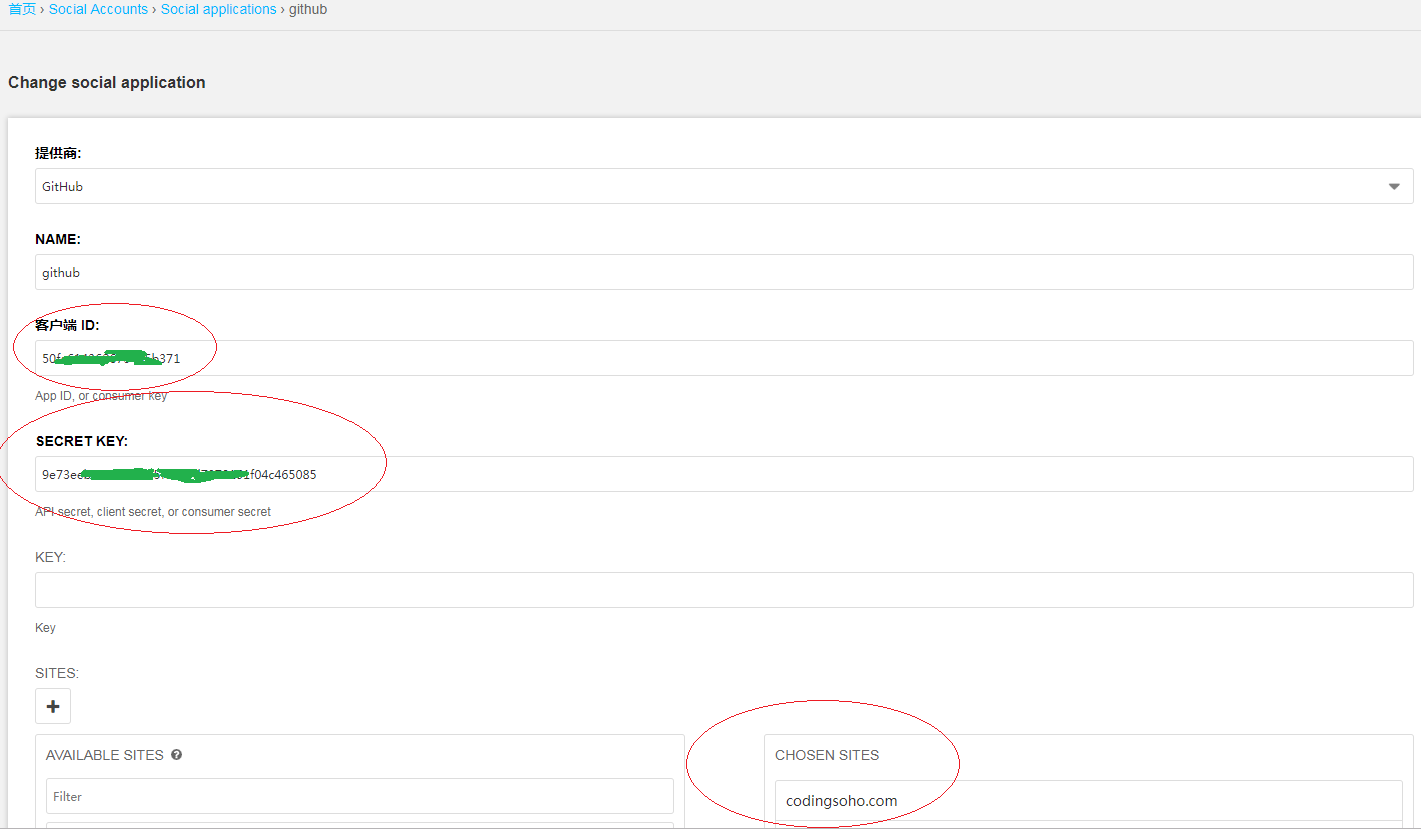
Task: Open Social Accounts breadcrumb link
Action: (x=98, y=9)
